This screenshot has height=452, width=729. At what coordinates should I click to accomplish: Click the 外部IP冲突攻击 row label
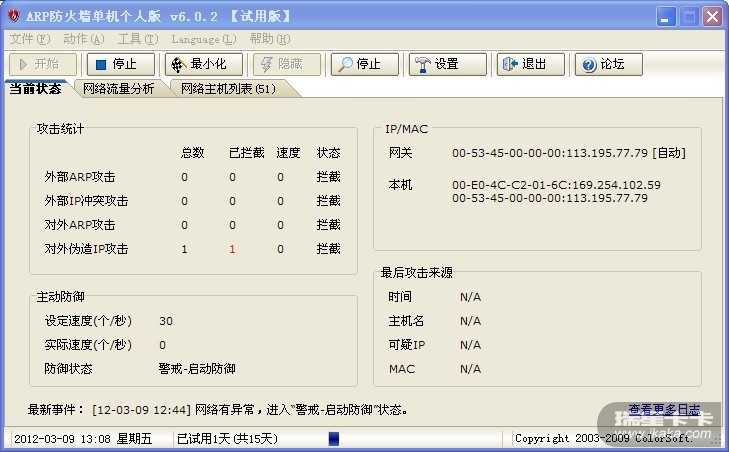(x=86, y=201)
